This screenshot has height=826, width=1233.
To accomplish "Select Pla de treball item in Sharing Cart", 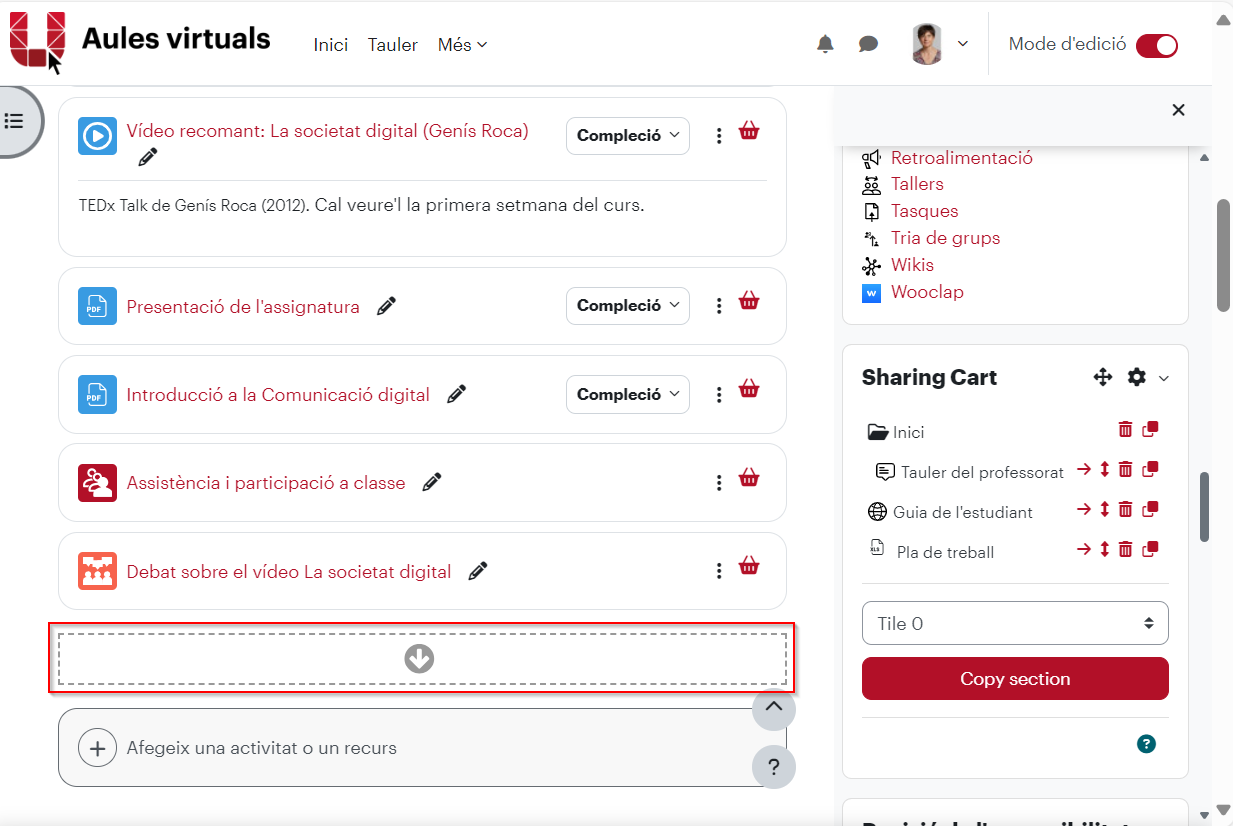I will 945,552.
